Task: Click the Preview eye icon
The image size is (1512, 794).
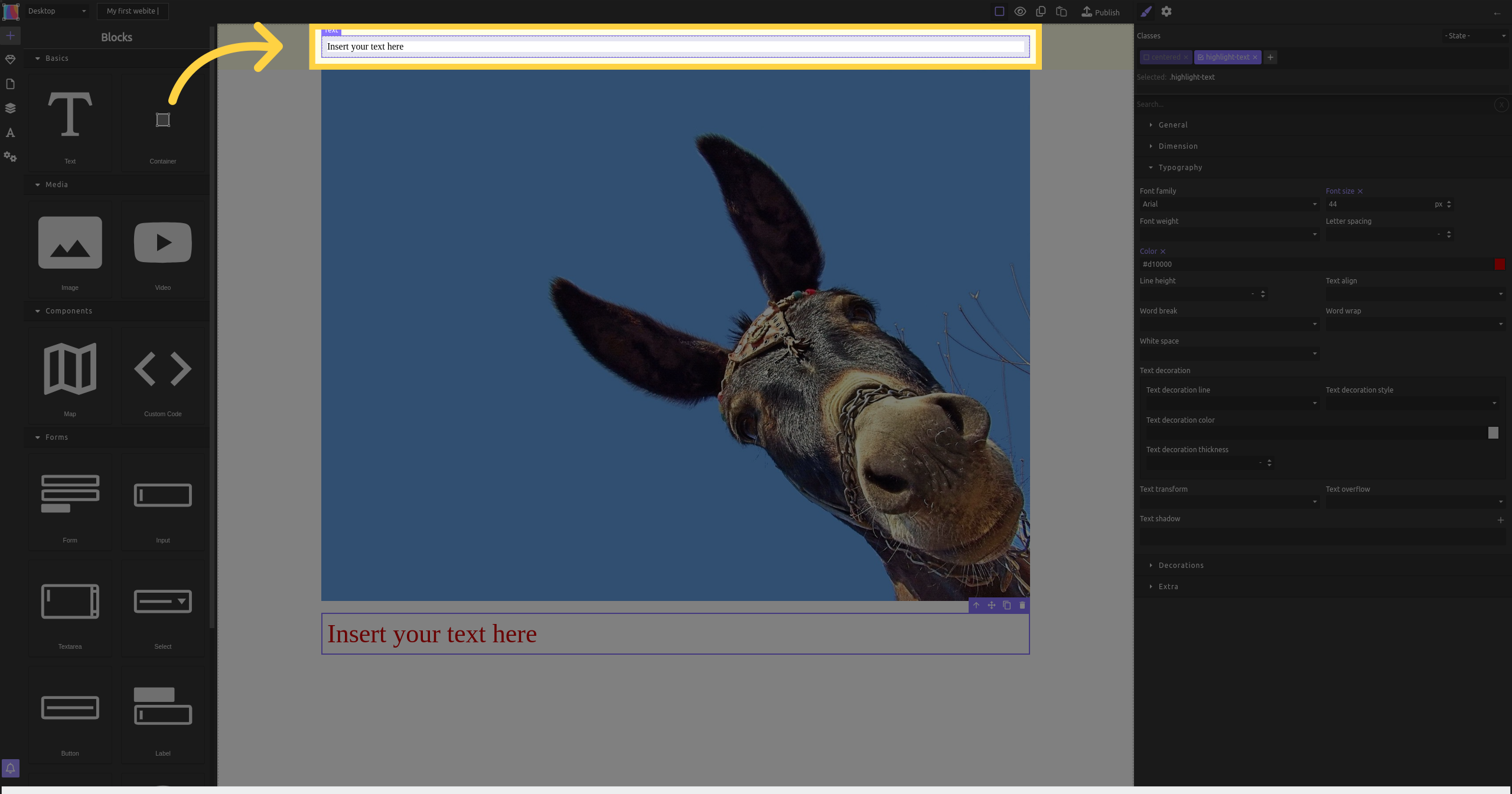Action: click(x=1020, y=12)
